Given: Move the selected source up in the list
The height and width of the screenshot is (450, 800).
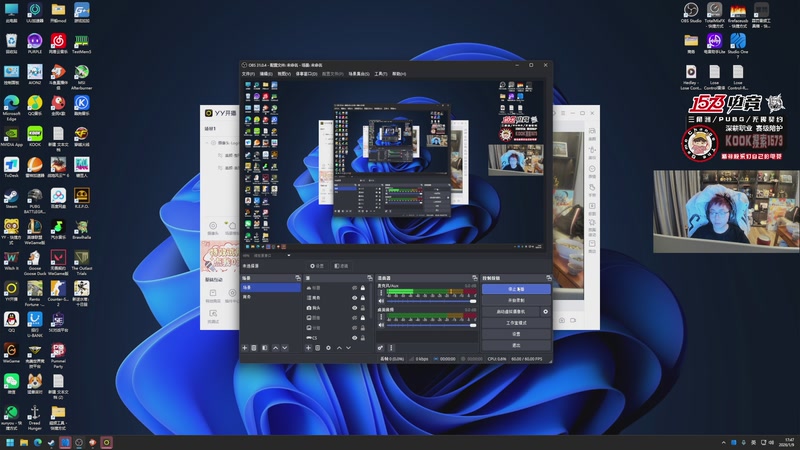Looking at the screenshot, I should coord(339,348).
